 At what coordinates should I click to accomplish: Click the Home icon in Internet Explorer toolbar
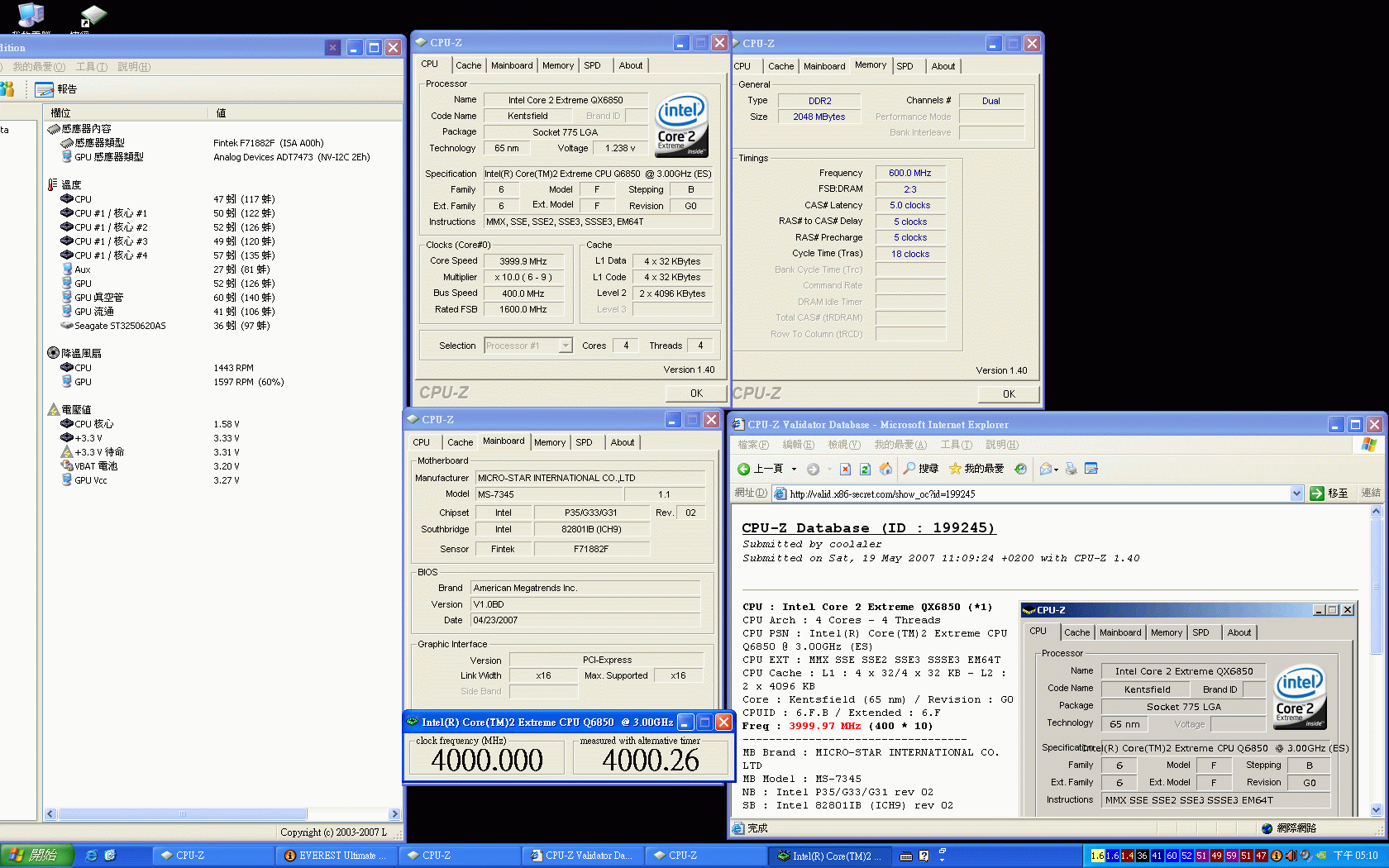[x=885, y=469]
